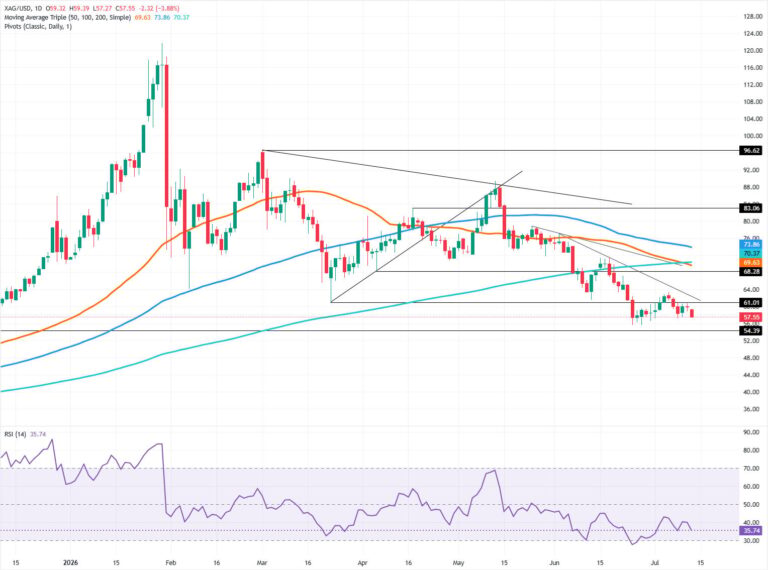This screenshot has width=768, height=570.
Task: Select the Moving Average Triple indicator legend
Action: pyautogui.click(x=68, y=18)
